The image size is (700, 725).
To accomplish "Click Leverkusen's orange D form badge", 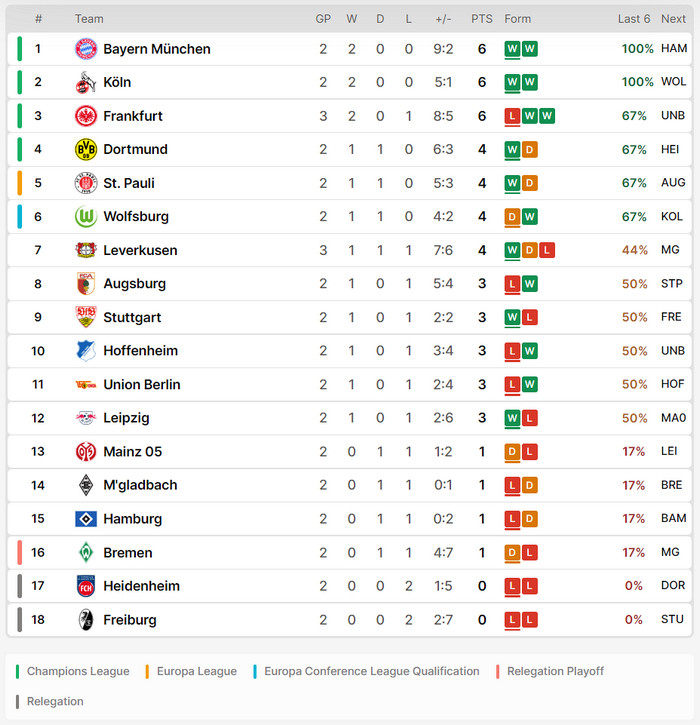I will pyautogui.click(x=529, y=250).
